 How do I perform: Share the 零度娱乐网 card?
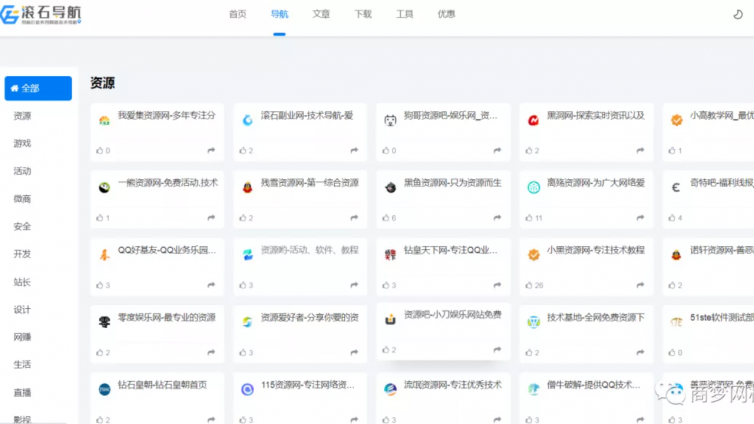coord(211,352)
